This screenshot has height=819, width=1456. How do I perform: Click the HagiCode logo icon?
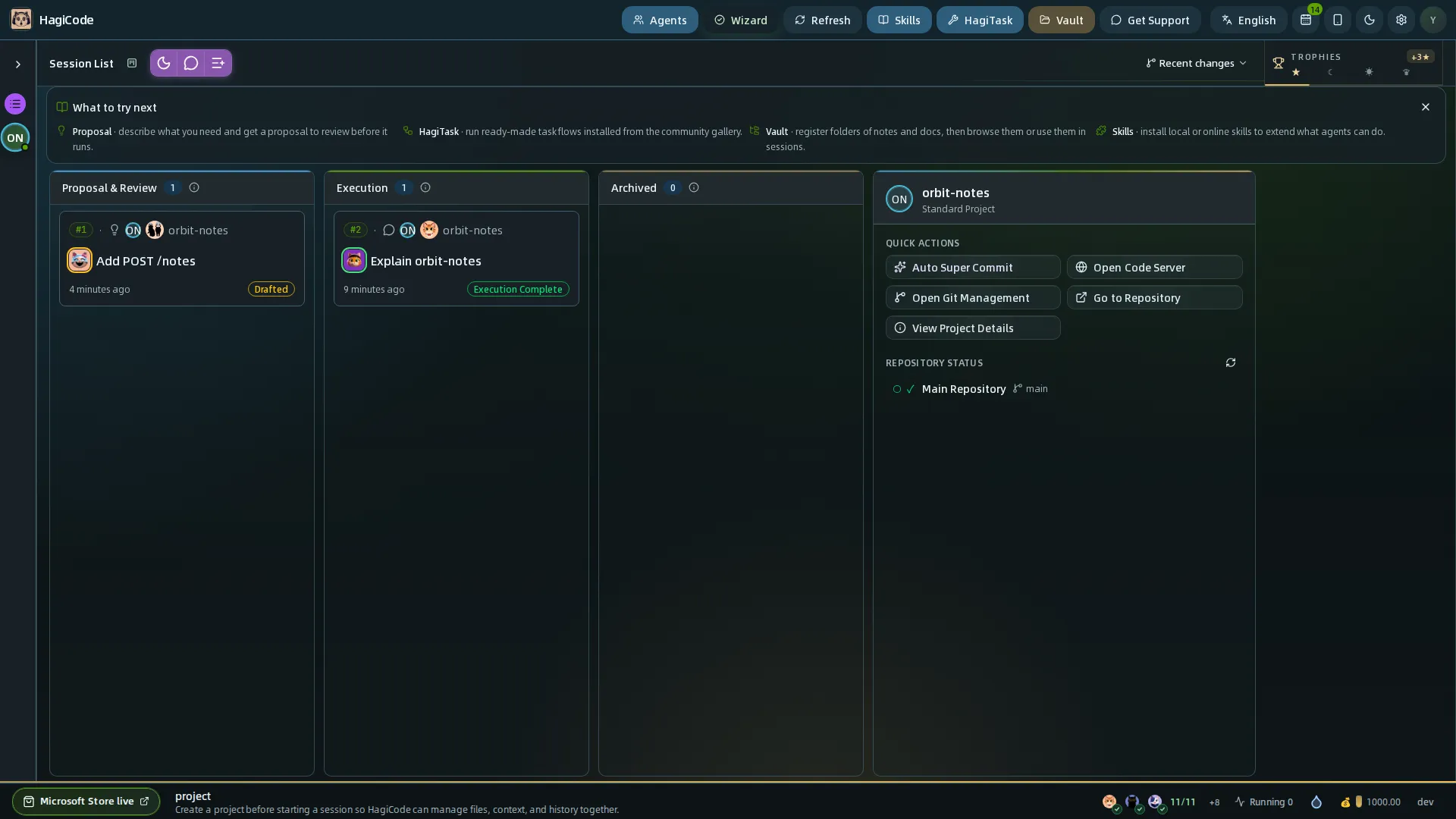(21, 20)
